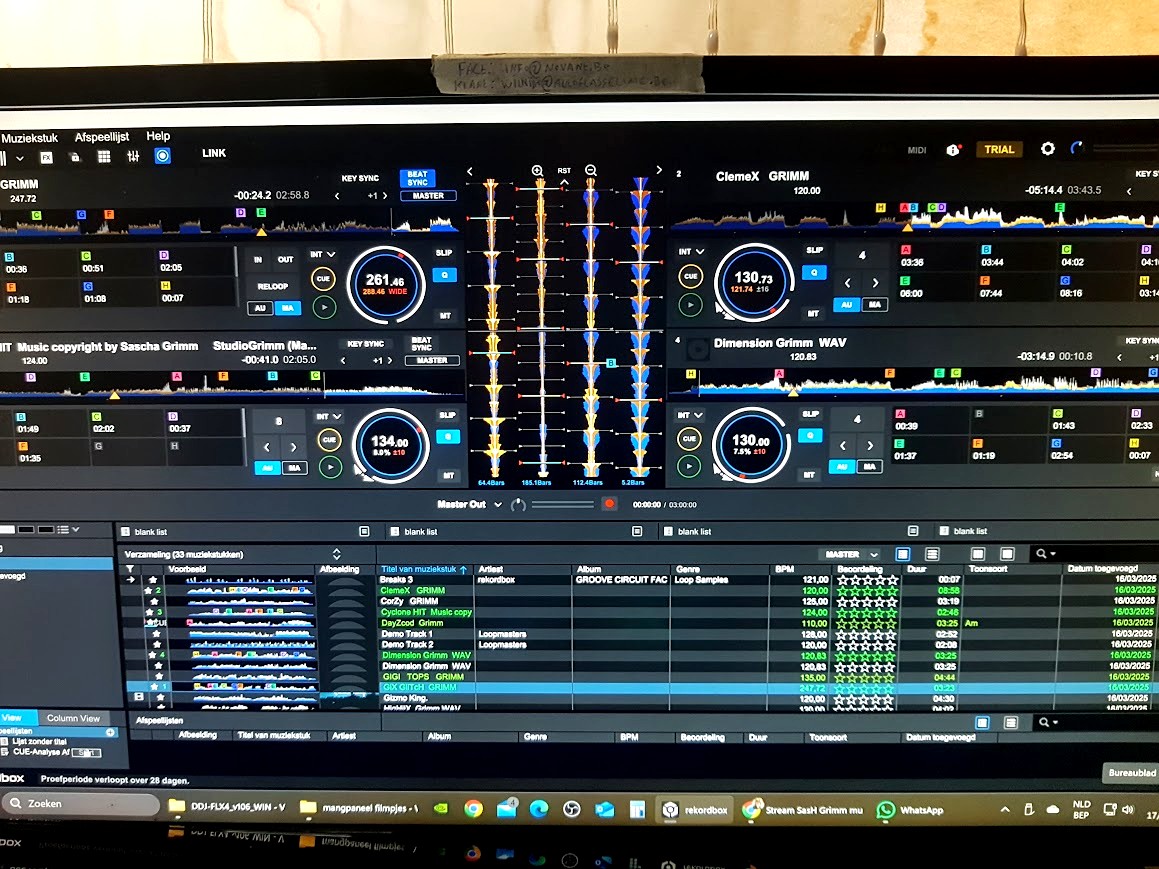The width and height of the screenshot is (1159, 869).
Task: Click the RST reset zoom button
Action: [564, 171]
